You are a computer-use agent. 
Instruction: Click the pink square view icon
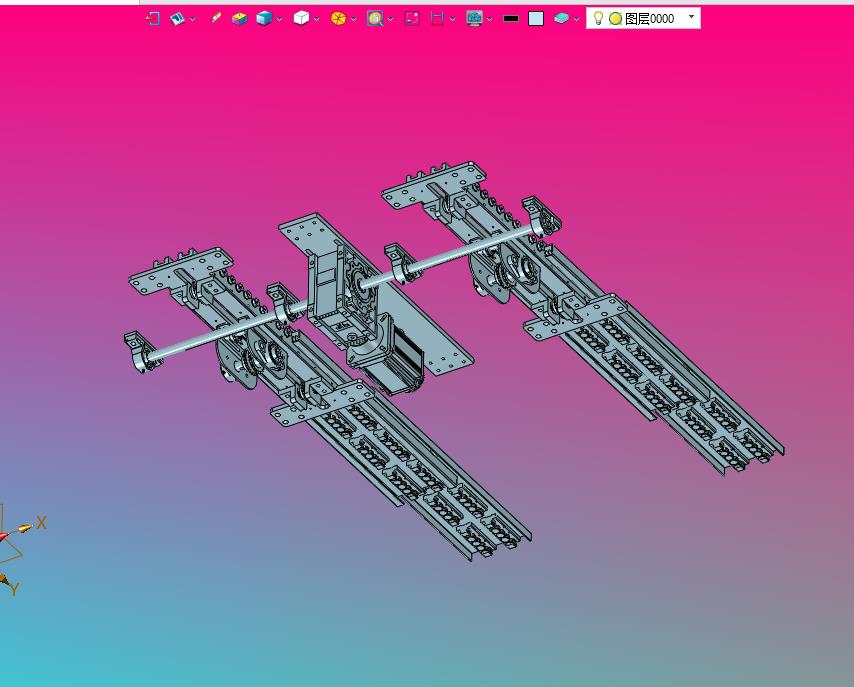pos(412,19)
